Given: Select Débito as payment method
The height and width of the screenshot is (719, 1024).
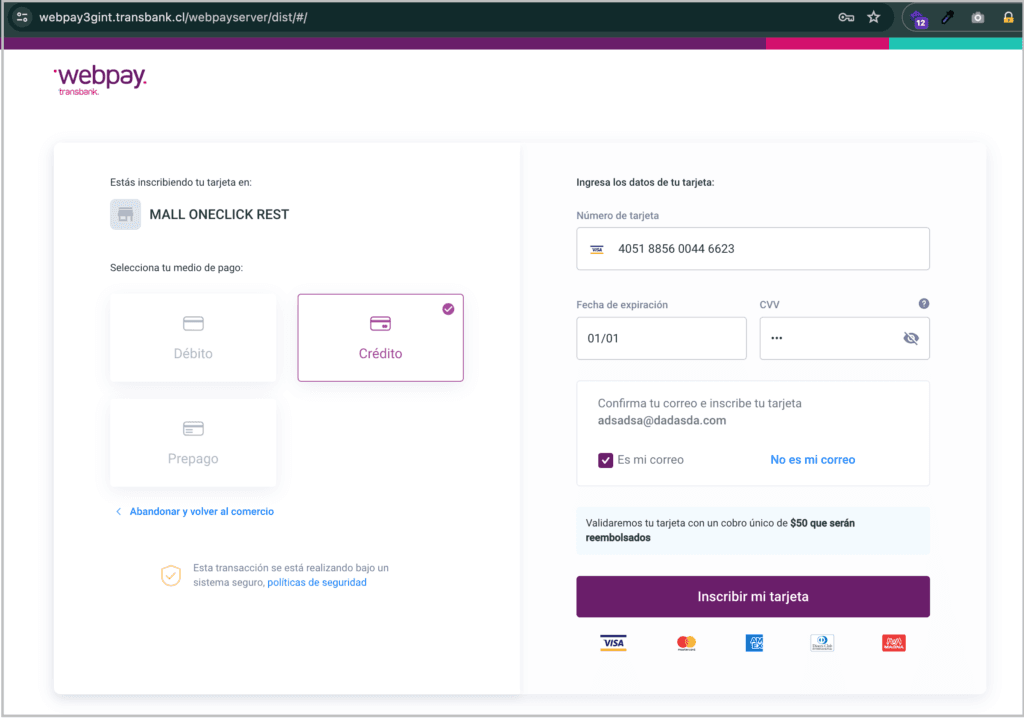Looking at the screenshot, I should pos(193,337).
